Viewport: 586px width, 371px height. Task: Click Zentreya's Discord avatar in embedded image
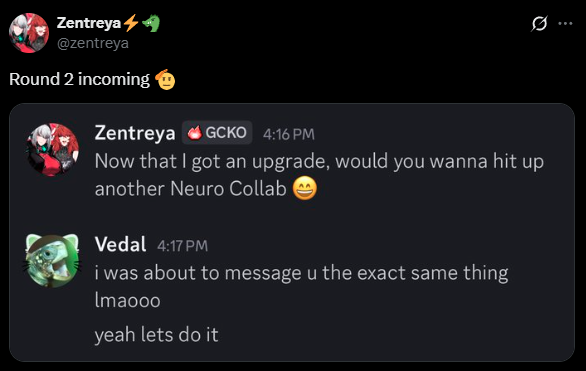[52, 149]
